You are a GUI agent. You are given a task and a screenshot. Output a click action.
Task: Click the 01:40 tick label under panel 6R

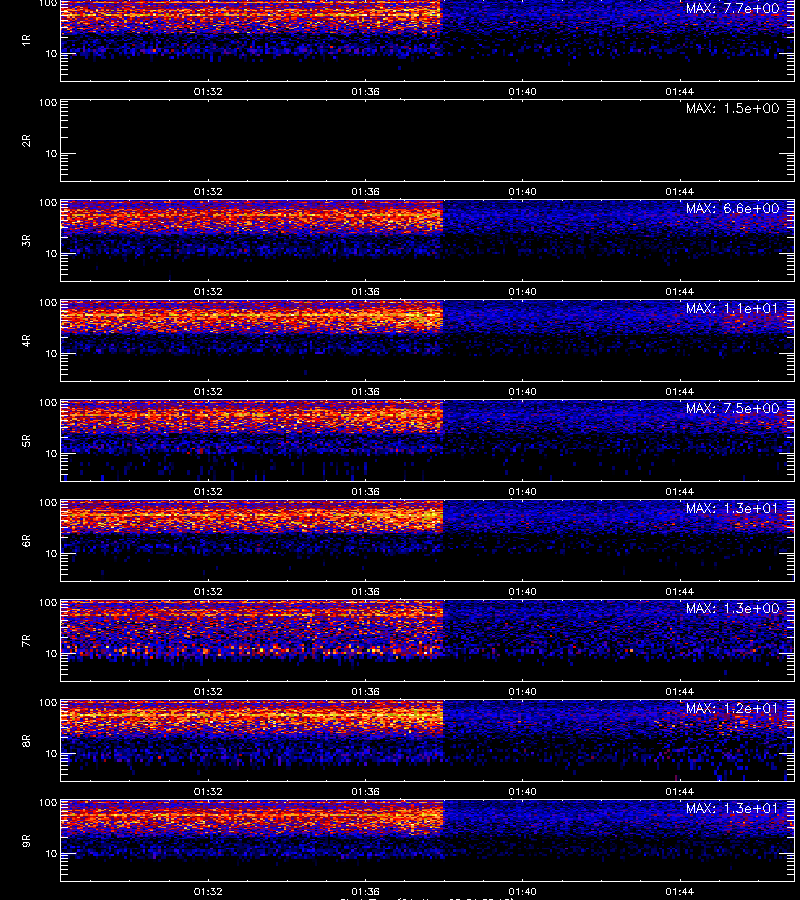pos(522,592)
